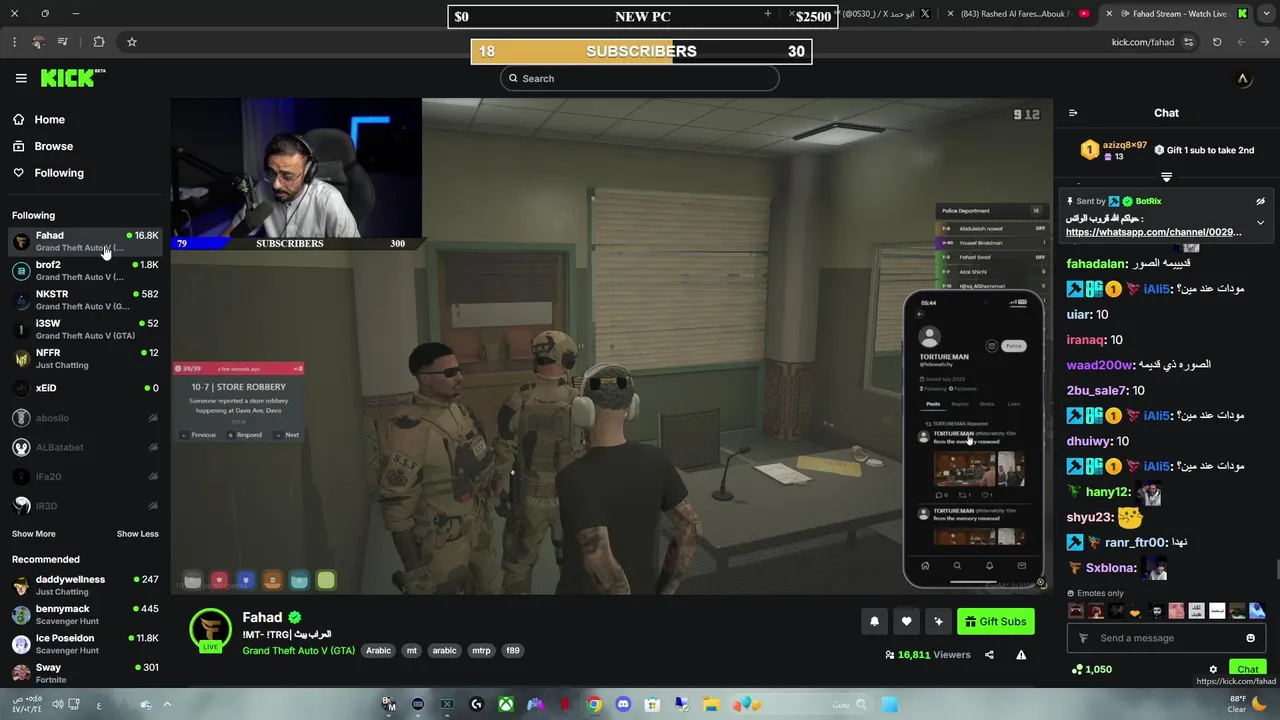Screen dimensions: 1280x720
Task: Open offline channel aboslio
Action: 85,418
